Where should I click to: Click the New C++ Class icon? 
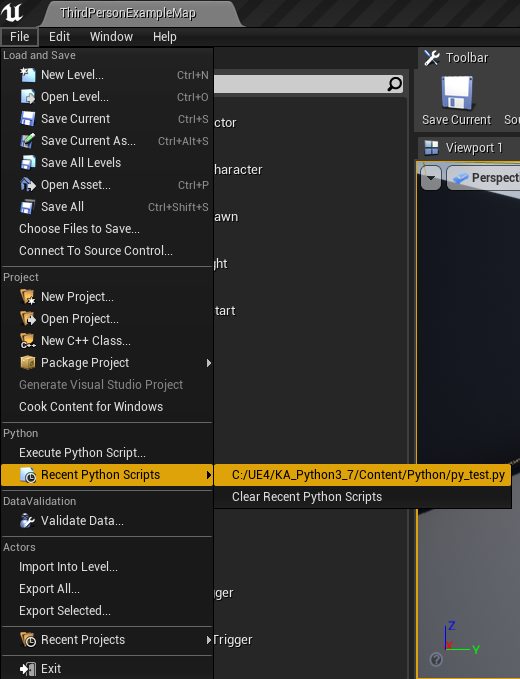pyautogui.click(x=28, y=341)
